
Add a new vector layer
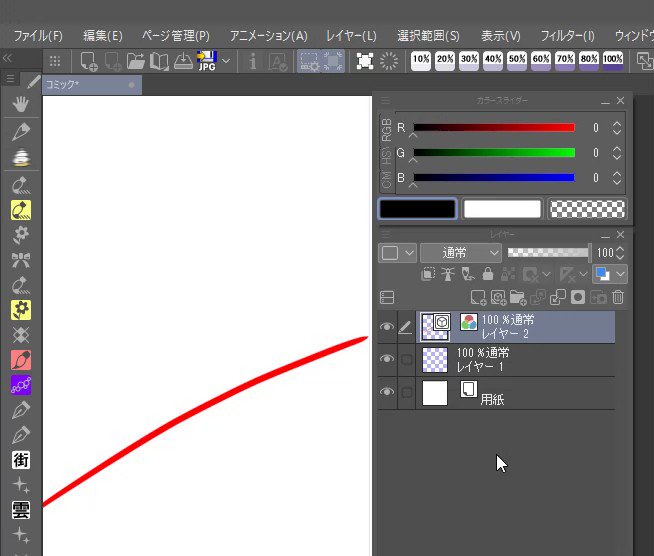coord(498,297)
